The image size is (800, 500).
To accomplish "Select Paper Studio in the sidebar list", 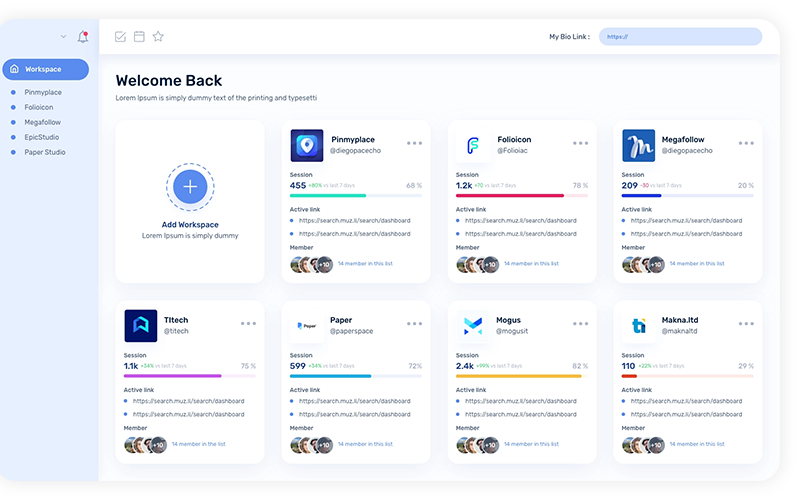I will point(45,152).
